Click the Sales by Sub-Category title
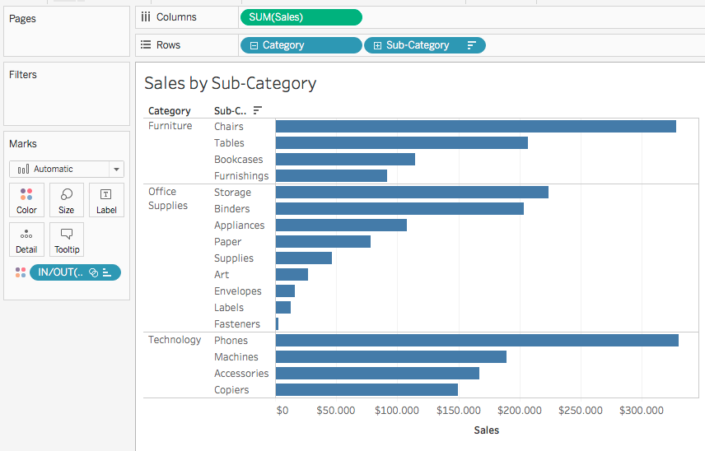The image size is (705, 451). click(x=230, y=83)
